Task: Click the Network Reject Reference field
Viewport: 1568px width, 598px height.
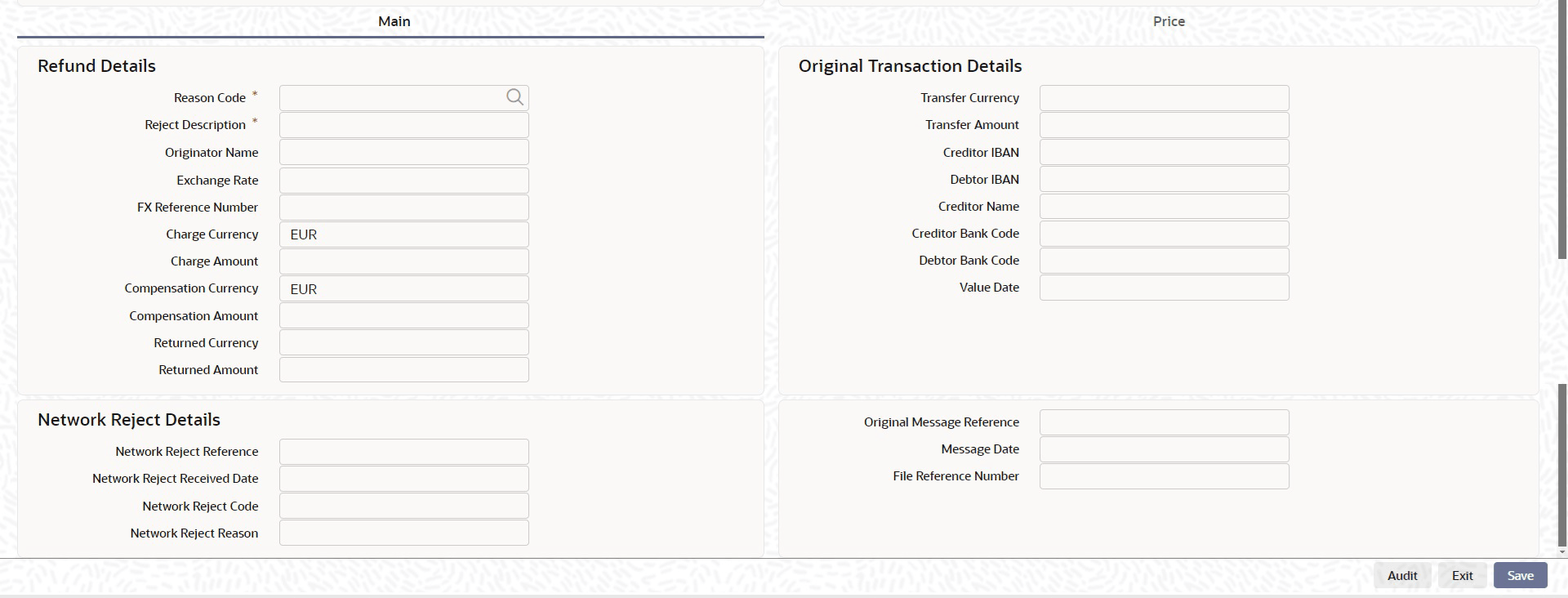Action: 404,452
